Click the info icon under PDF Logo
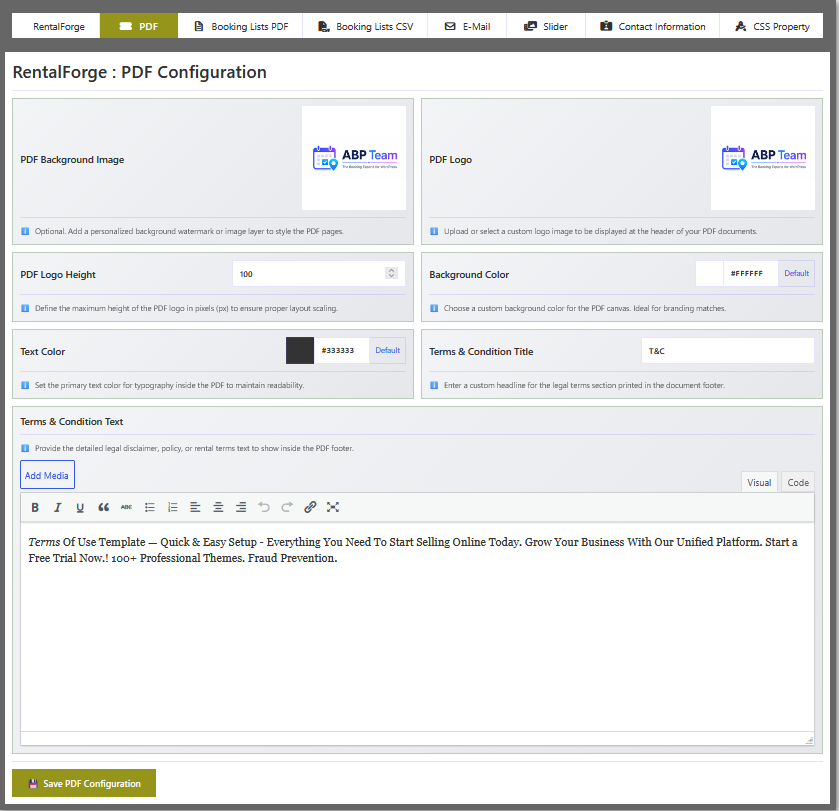This screenshot has height=811, width=839. click(x=434, y=232)
